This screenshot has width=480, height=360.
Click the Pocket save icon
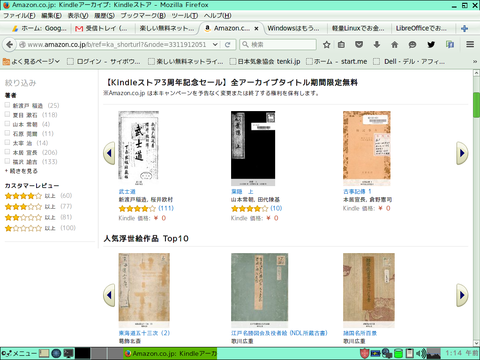click(359, 44)
